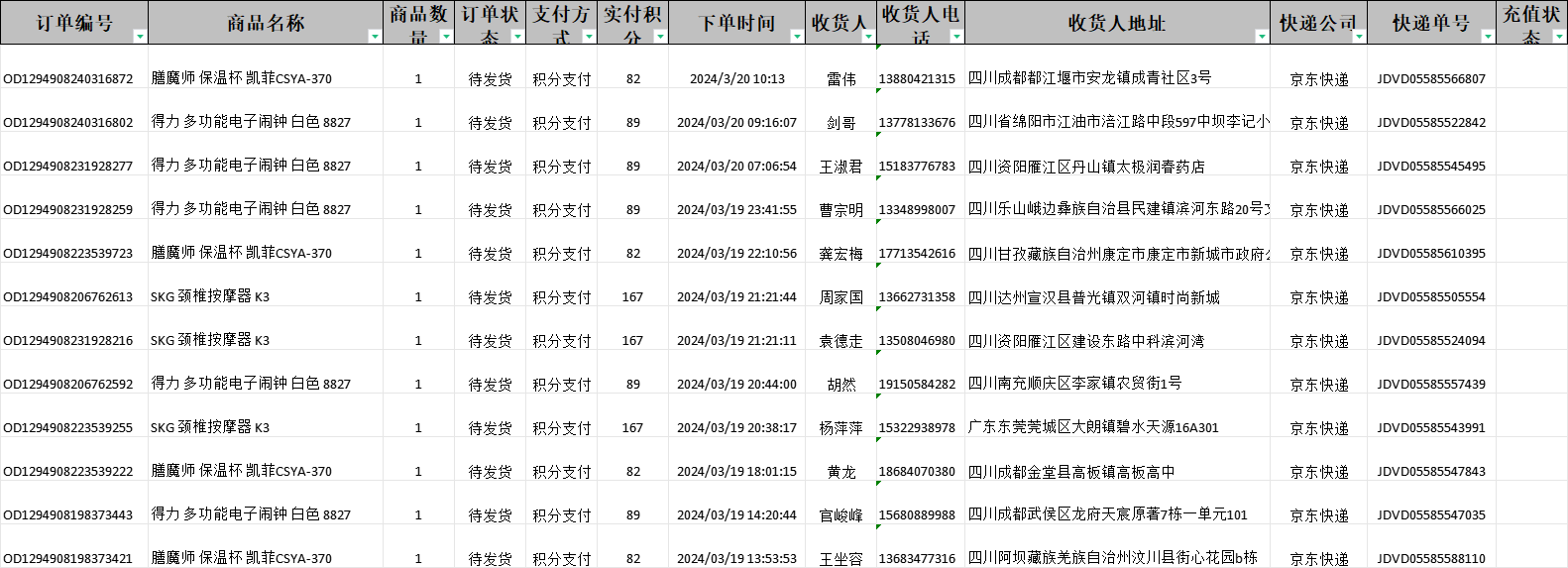Select points value 167 in 周家国 row
1568x568 pixels.
pyautogui.click(x=632, y=297)
